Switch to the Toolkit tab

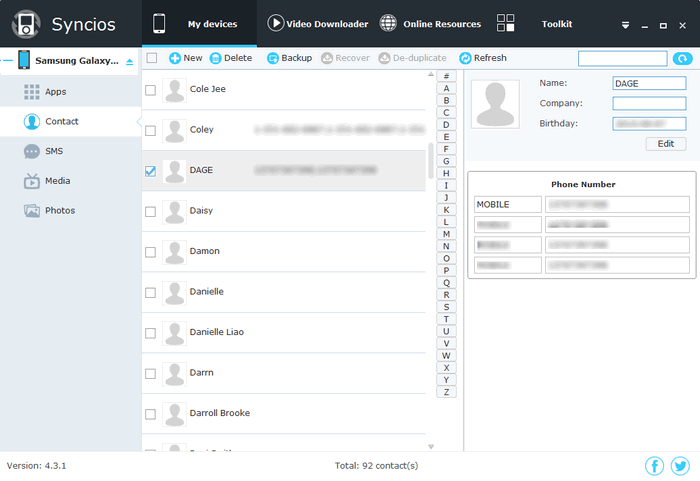click(535, 24)
